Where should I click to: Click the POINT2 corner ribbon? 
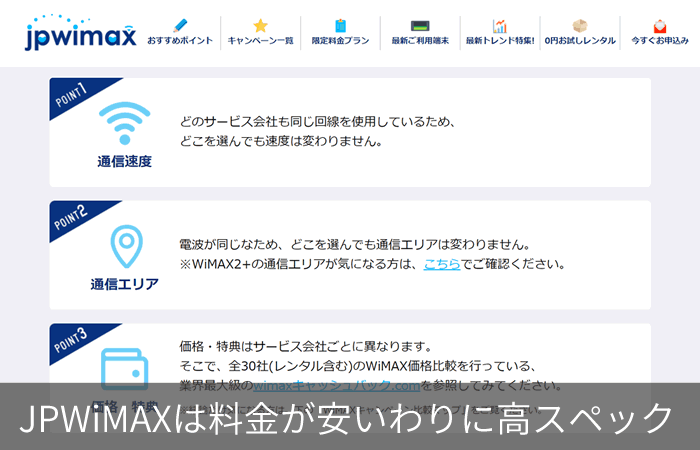74,216
